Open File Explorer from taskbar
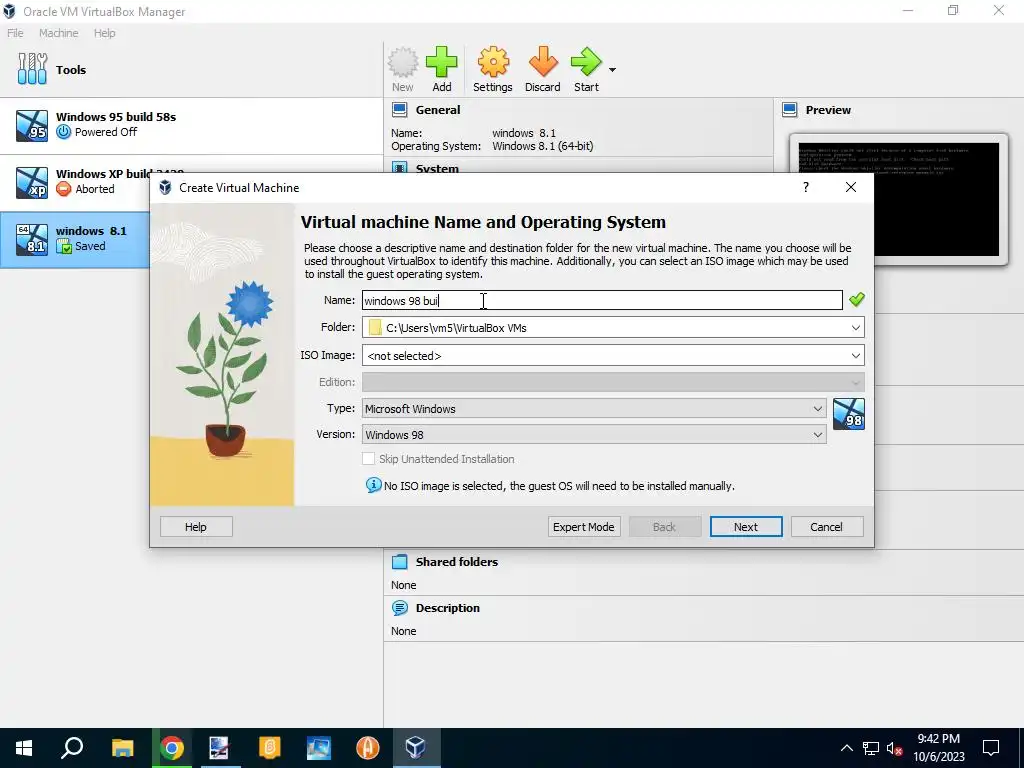The image size is (1024, 768). [x=122, y=748]
